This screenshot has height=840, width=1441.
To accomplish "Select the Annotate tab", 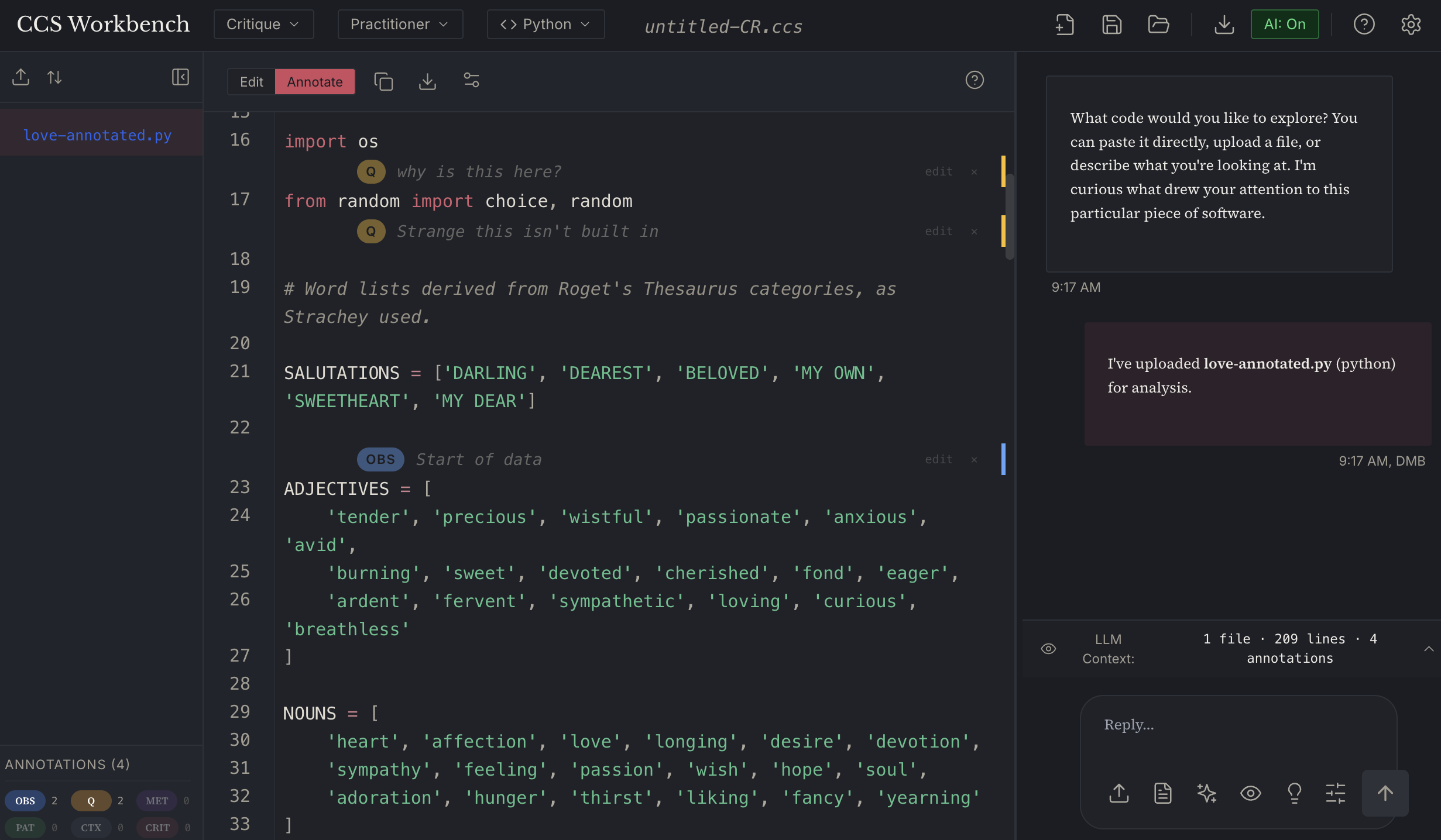I will pyautogui.click(x=314, y=82).
